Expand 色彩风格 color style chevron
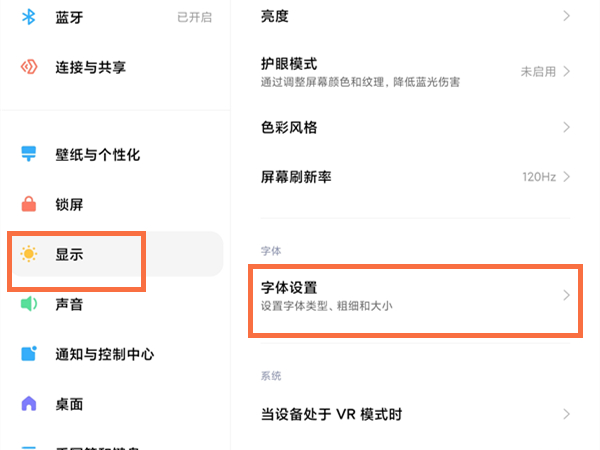This screenshot has height=450, width=600. point(566,128)
